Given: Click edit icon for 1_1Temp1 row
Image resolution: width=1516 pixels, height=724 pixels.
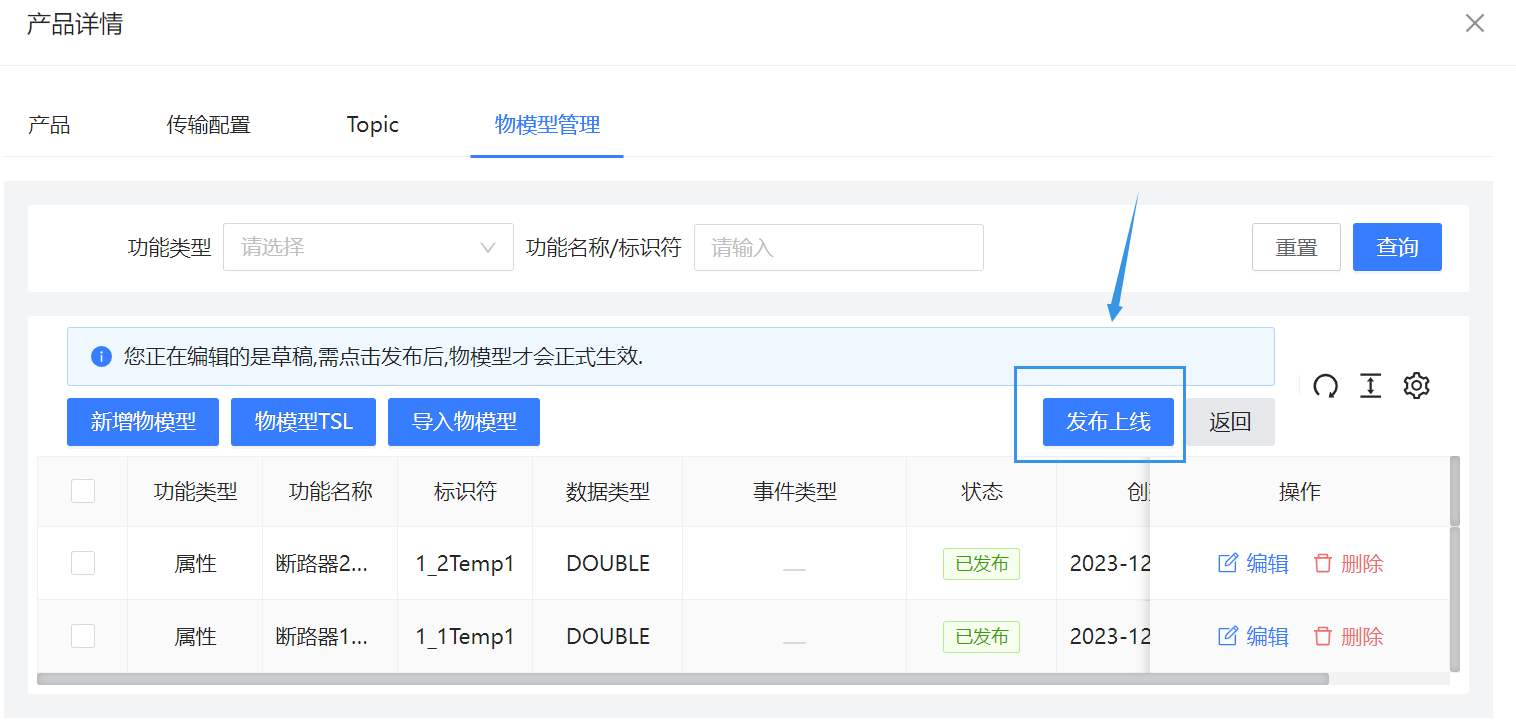Looking at the screenshot, I should click(x=1228, y=637).
